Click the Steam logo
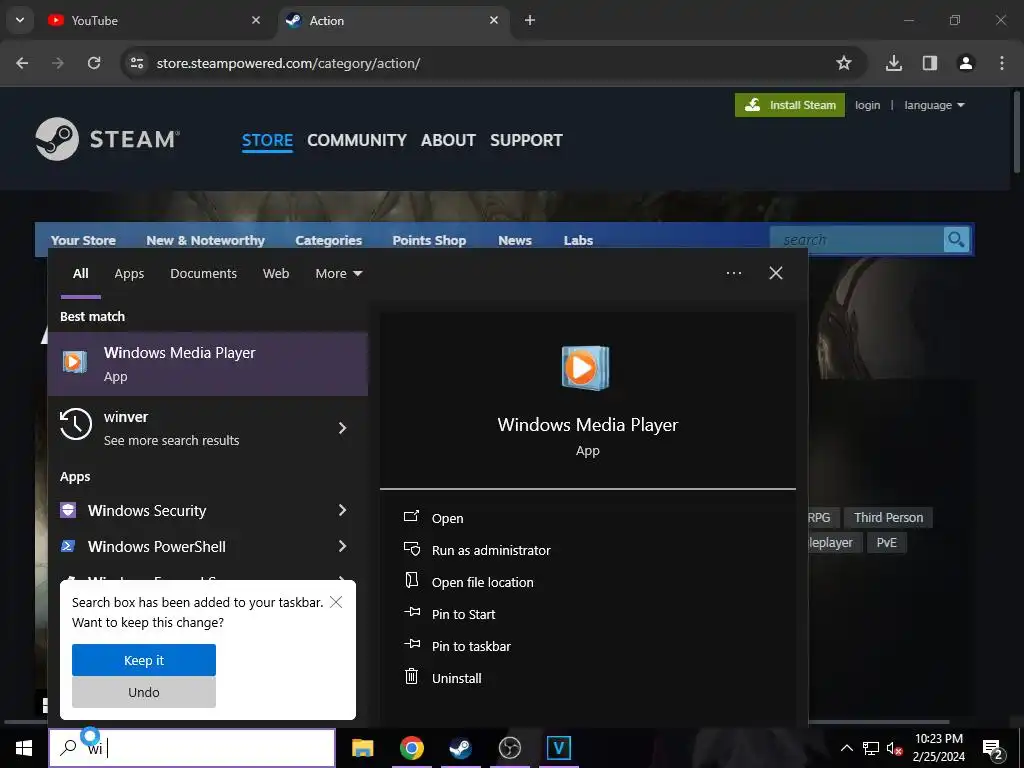1024x768 pixels. pos(107,139)
